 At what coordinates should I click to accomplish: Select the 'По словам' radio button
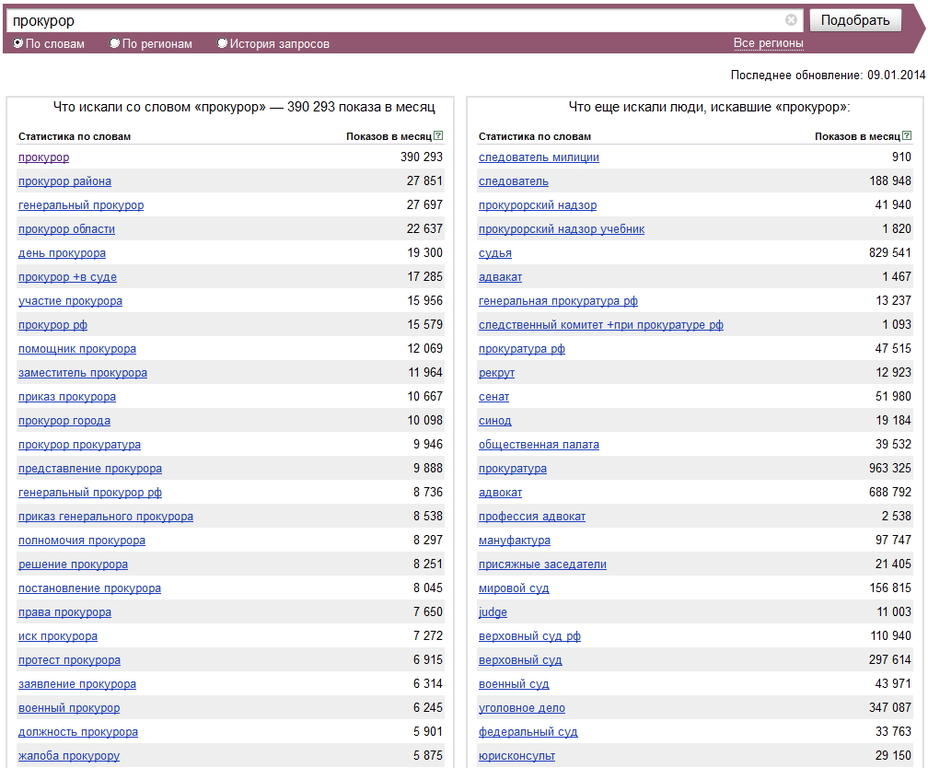[x=18, y=44]
